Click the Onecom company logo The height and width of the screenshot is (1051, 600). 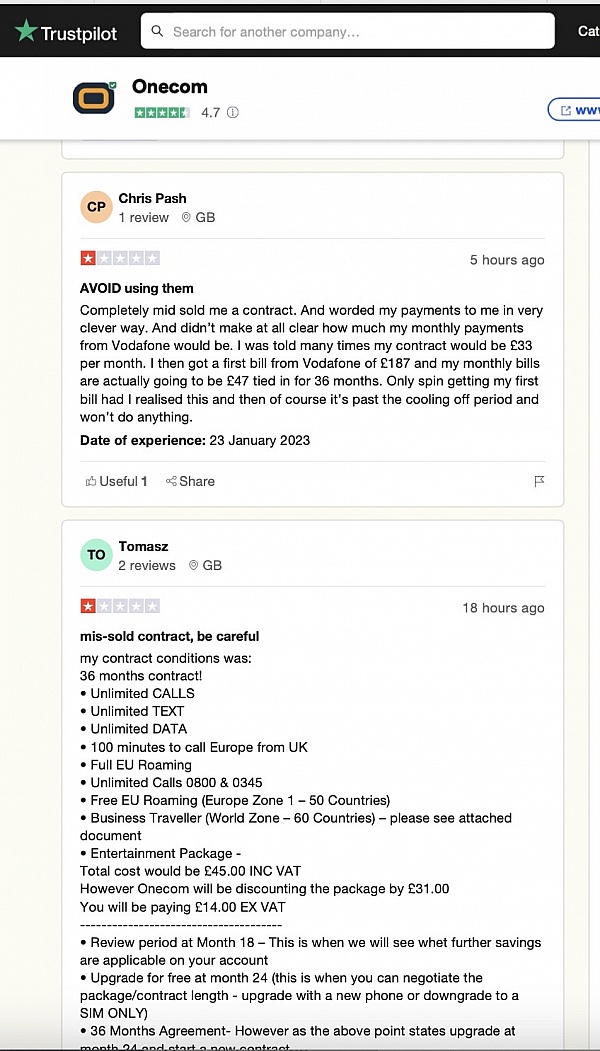pos(95,97)
